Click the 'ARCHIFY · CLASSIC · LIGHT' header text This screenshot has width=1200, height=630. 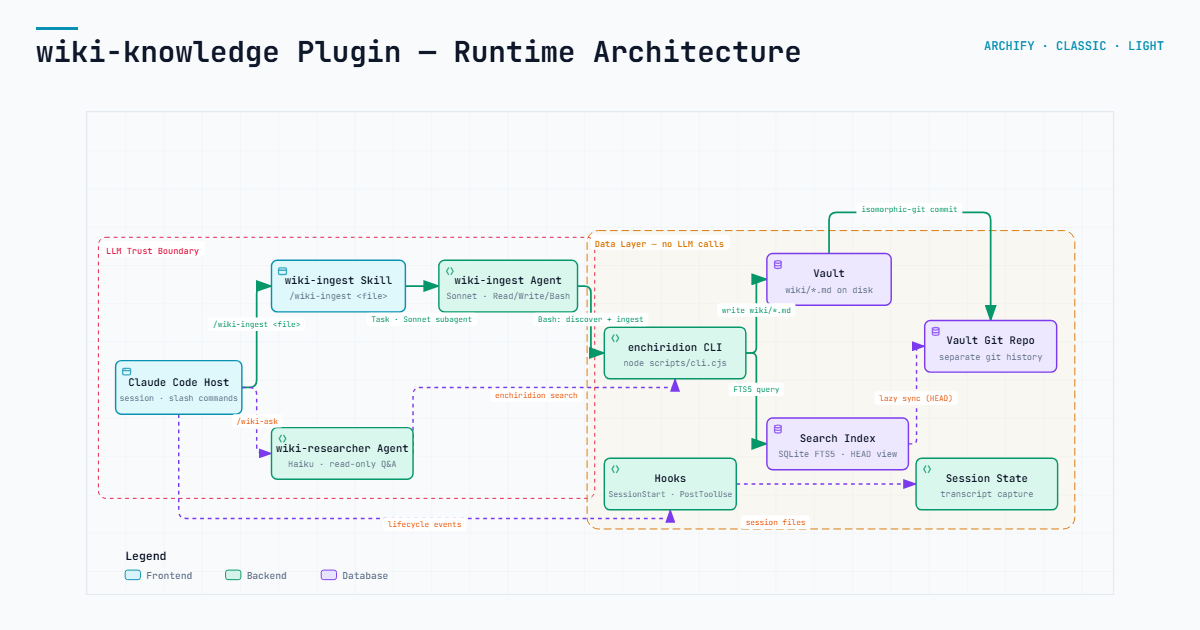tap(1074, 46)
